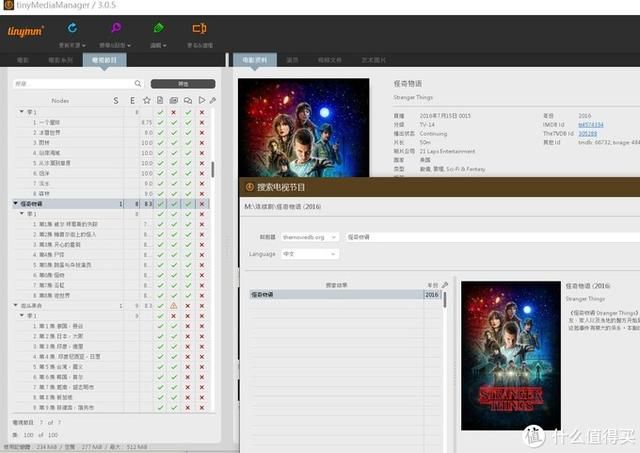Click the 21 Laps Entertainment studio text
The width and height of the screenshot is (640, 453).
(447, 151)
